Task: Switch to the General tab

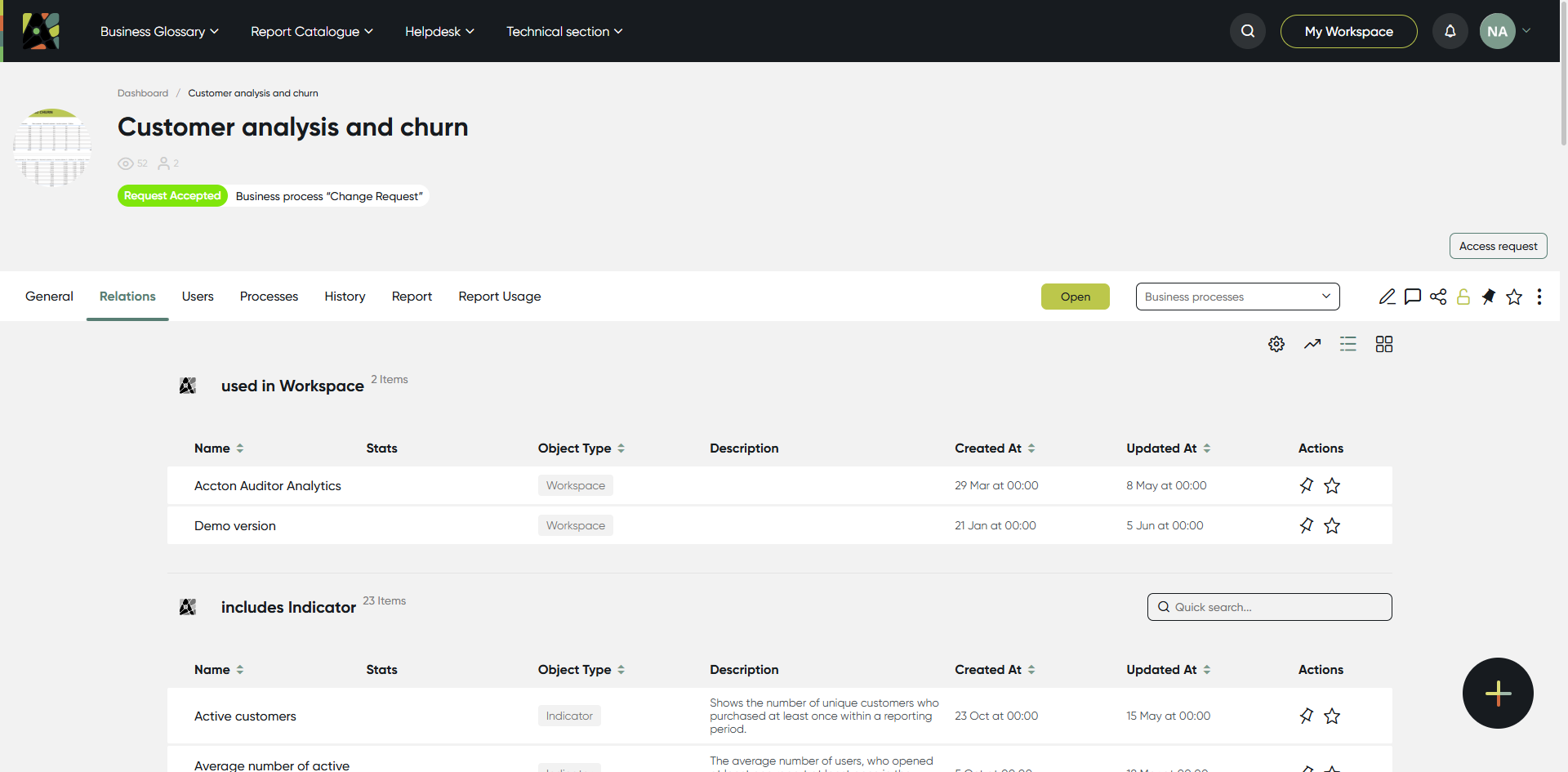Action: (49, 297)
